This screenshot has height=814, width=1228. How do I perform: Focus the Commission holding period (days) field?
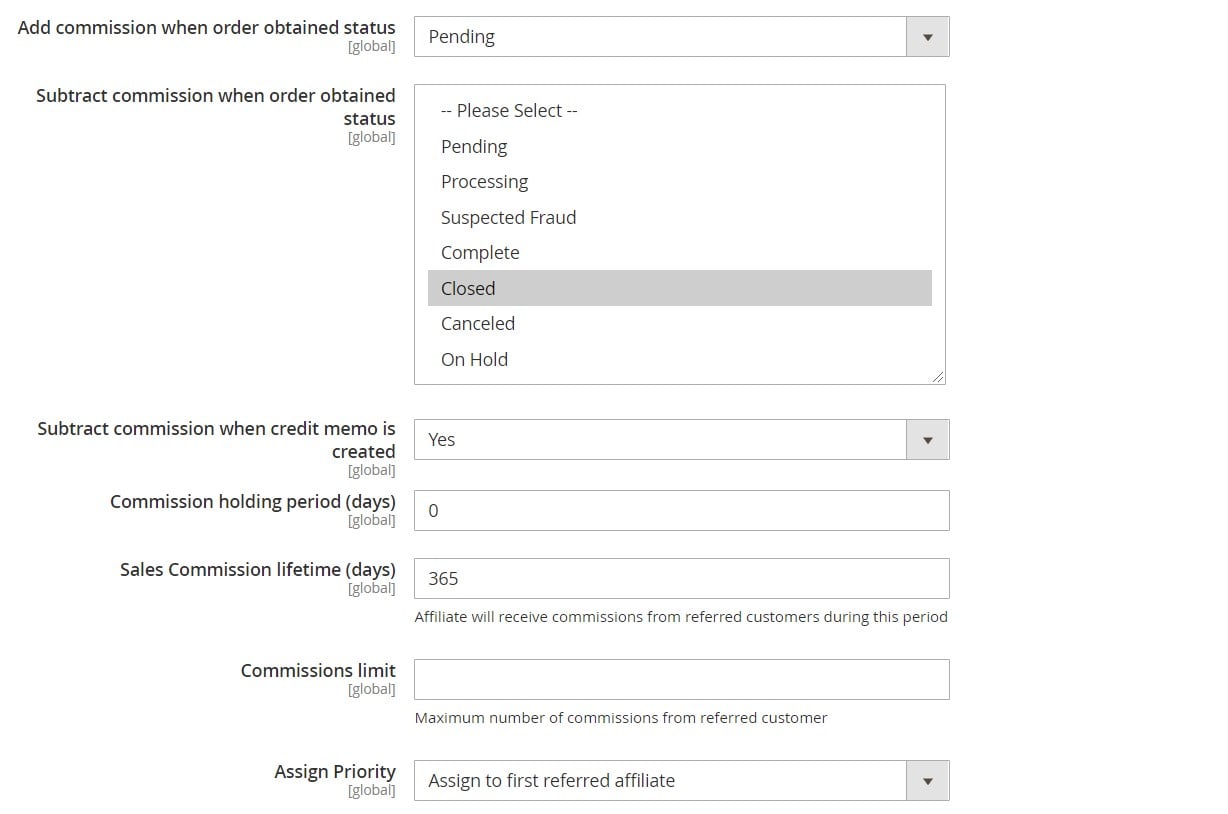681,511
